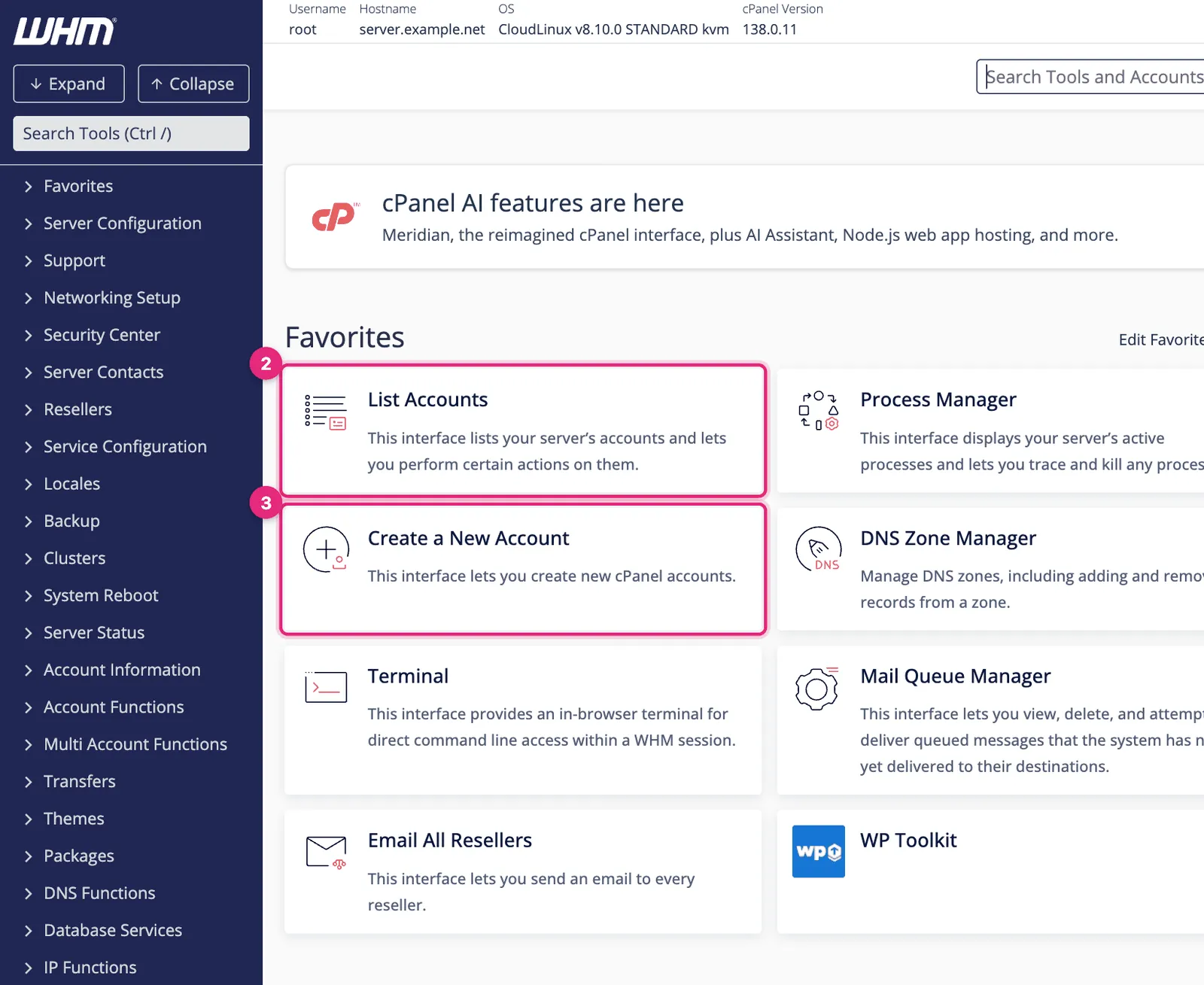Open the Mail Queue Manager title link

click(x=956, y=676)
